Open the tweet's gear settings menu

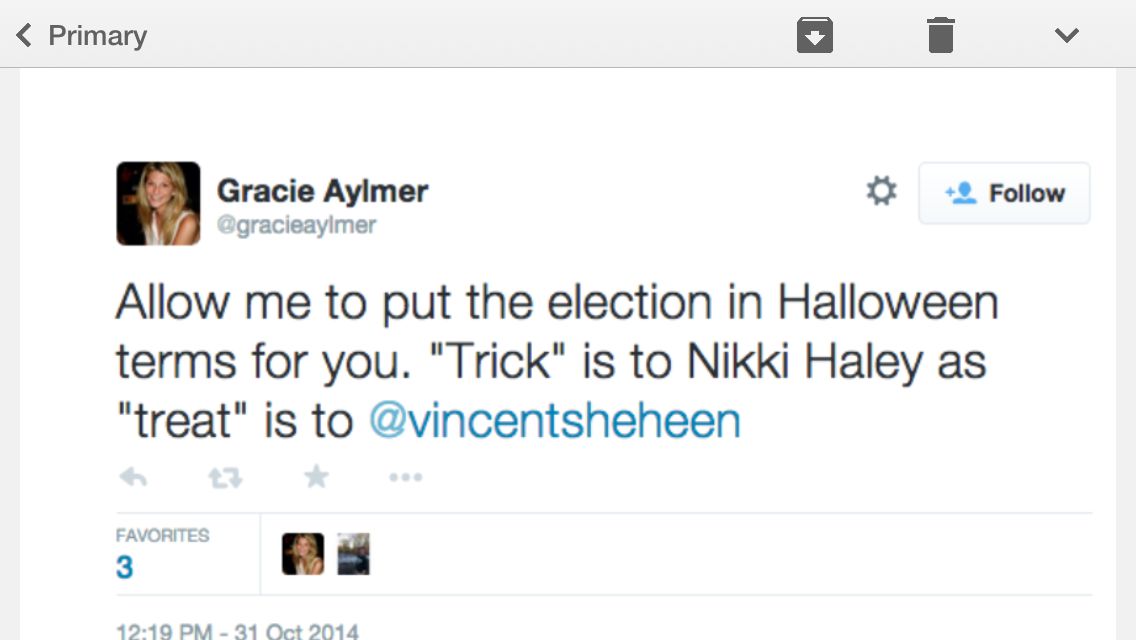tap(881, 191)
